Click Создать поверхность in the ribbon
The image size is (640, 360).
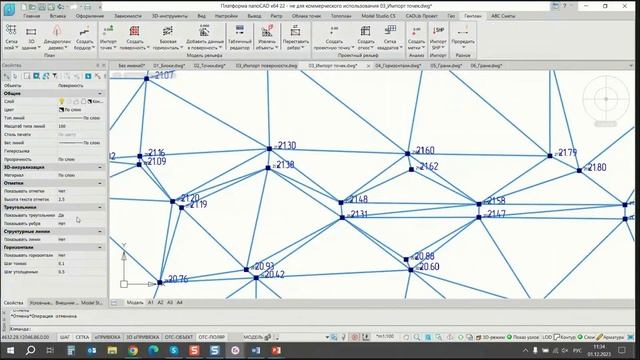[x=134, y=37]
